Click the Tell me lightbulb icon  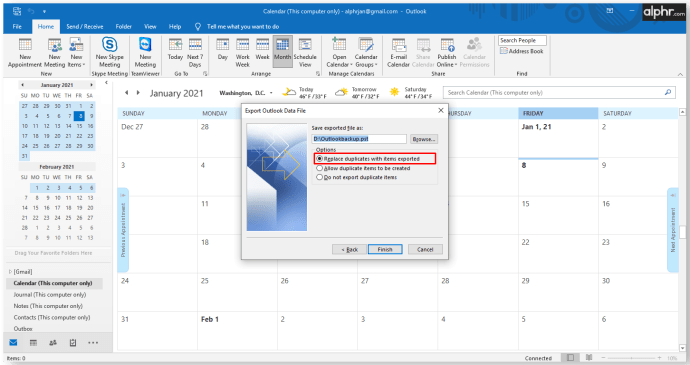tap(198, 26)
